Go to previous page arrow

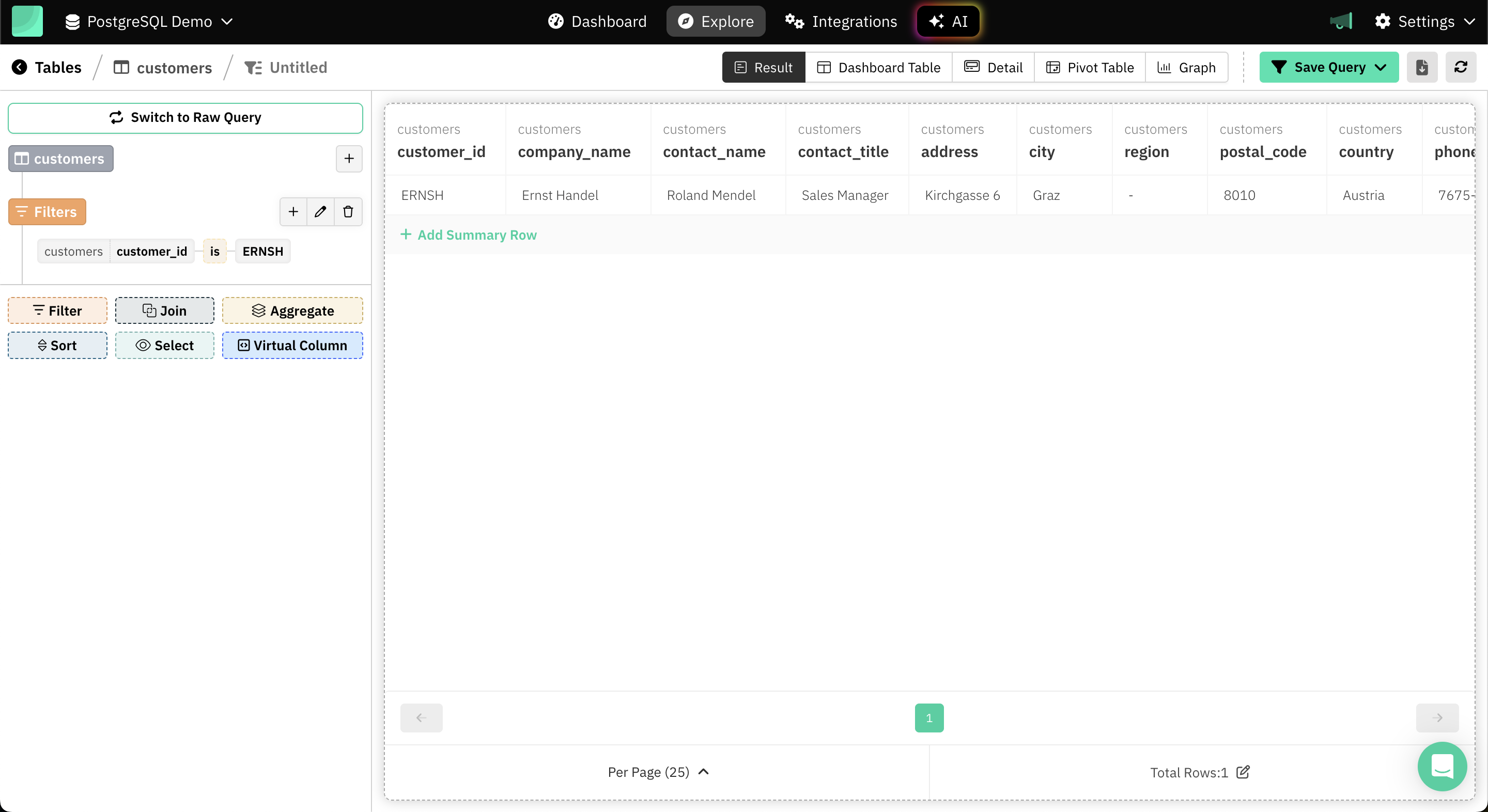point(422,718)
